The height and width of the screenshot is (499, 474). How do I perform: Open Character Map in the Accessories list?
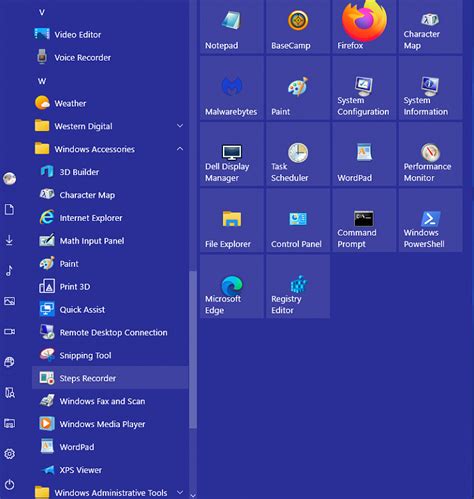(110, 195)
